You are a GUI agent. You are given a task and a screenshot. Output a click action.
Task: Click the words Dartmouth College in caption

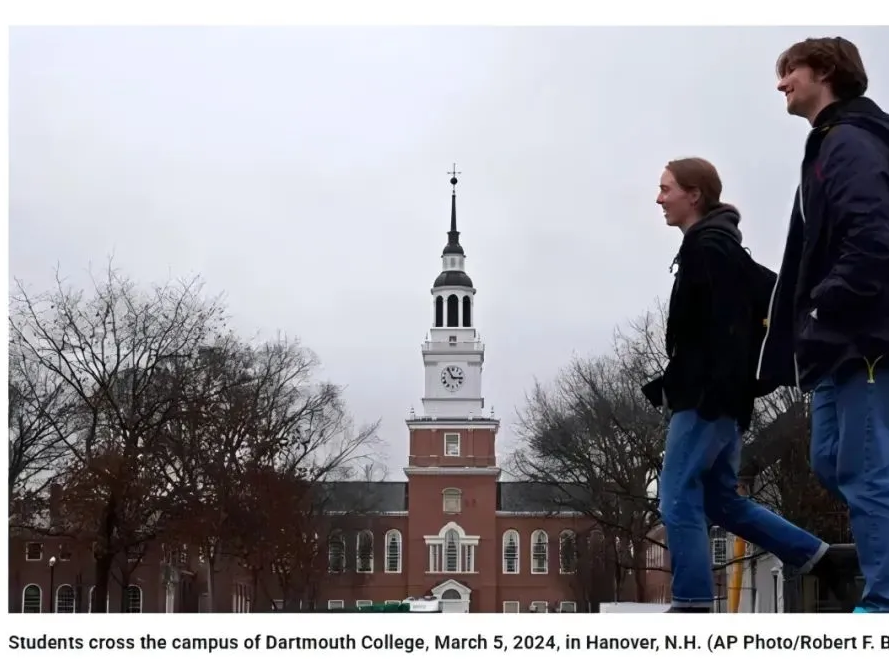click(x=345, y=643)
